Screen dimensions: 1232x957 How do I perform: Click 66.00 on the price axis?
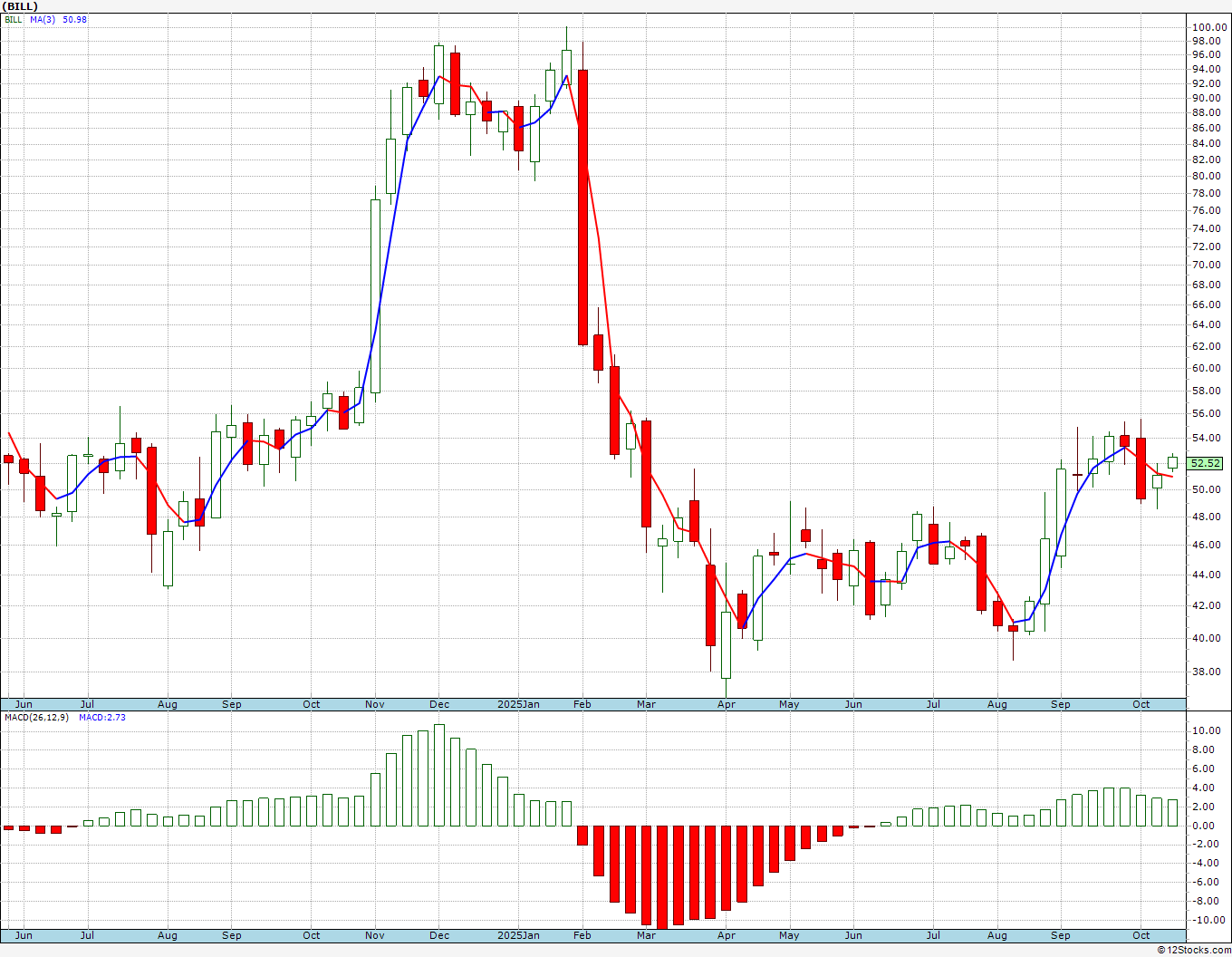[1208, 304]
